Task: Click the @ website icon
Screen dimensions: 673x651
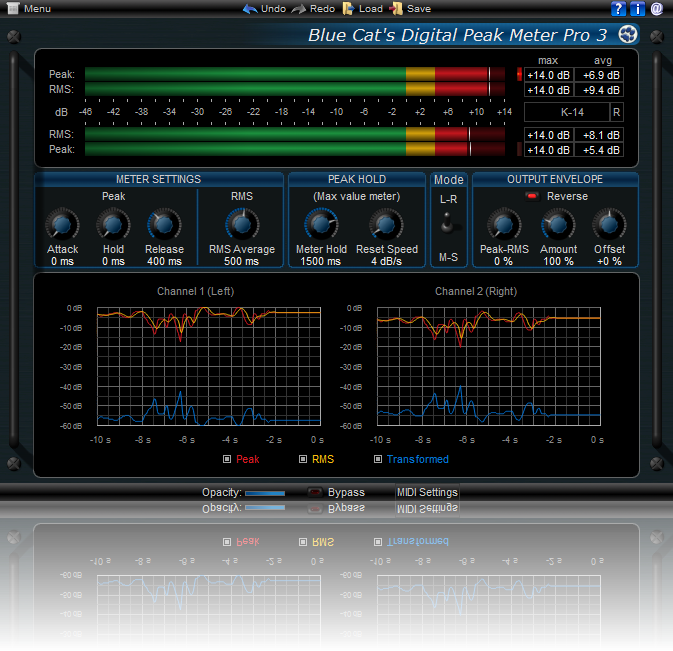Action: click(x=657, y=9)
